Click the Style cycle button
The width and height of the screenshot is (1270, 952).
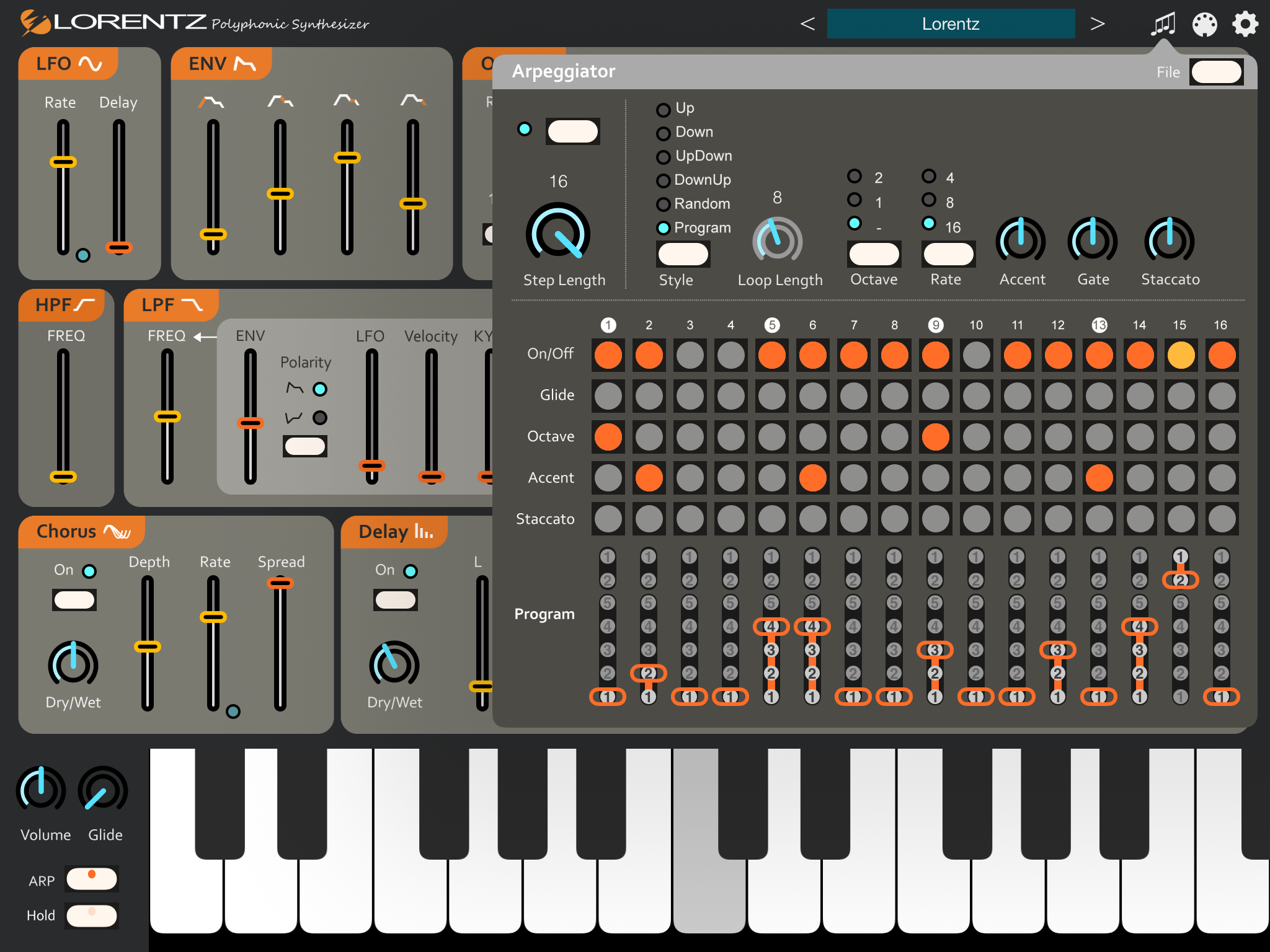[683, 254]
